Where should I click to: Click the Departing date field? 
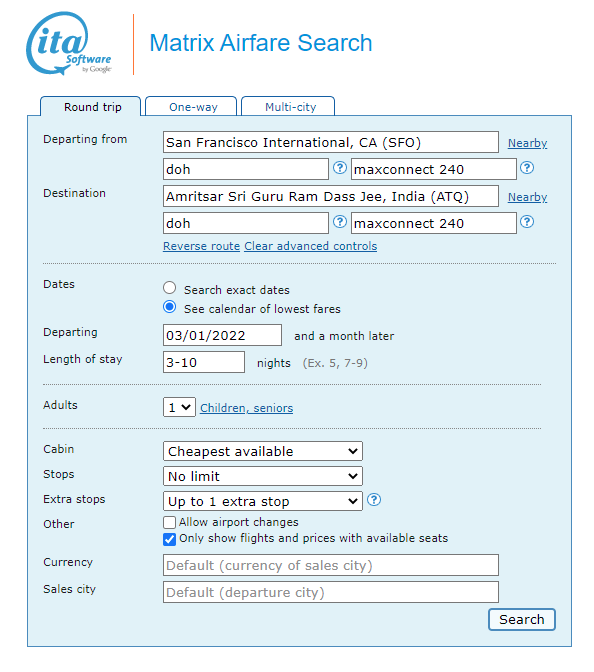tap(222, 335)
